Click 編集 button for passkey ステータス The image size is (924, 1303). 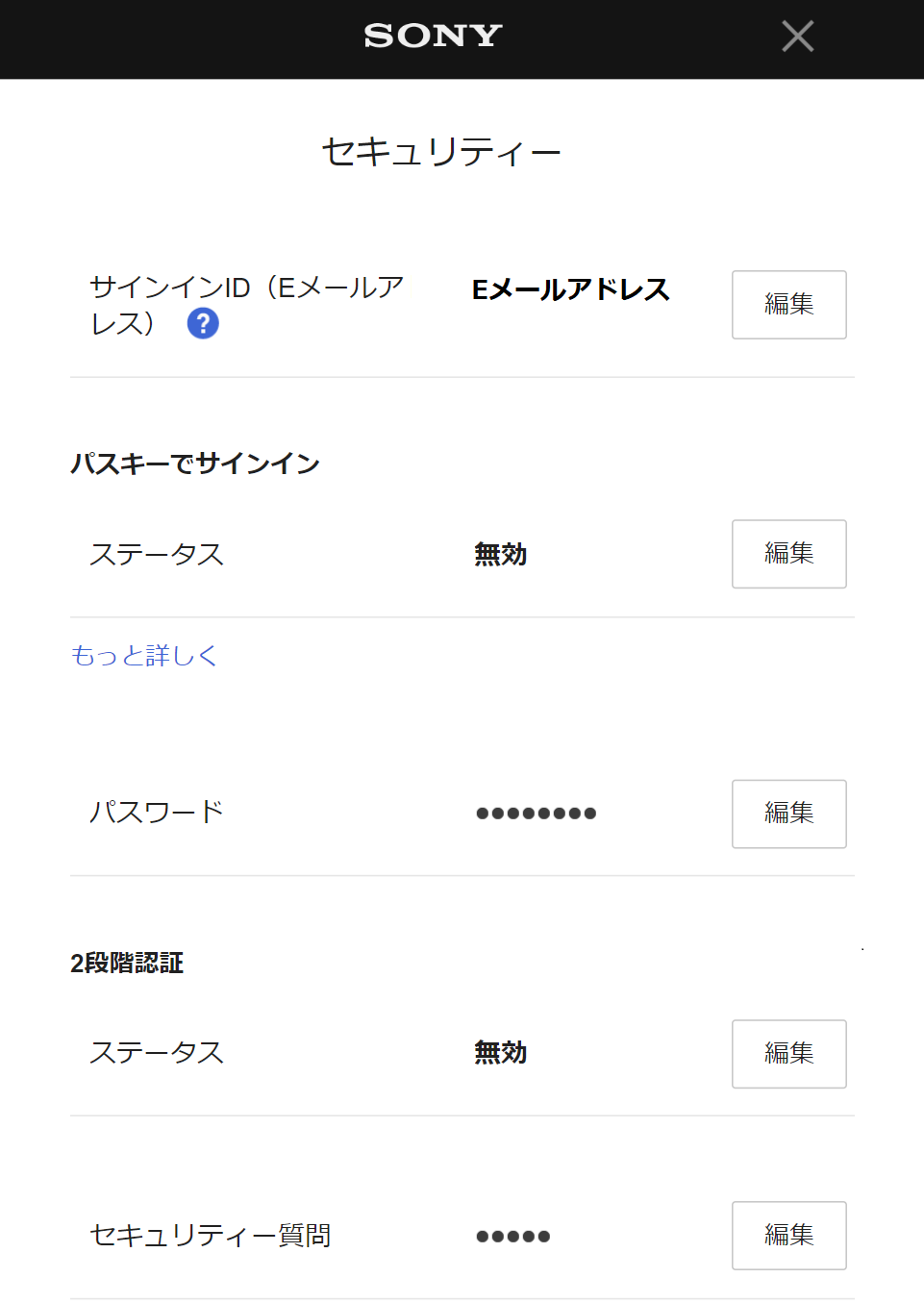[788, 554]
